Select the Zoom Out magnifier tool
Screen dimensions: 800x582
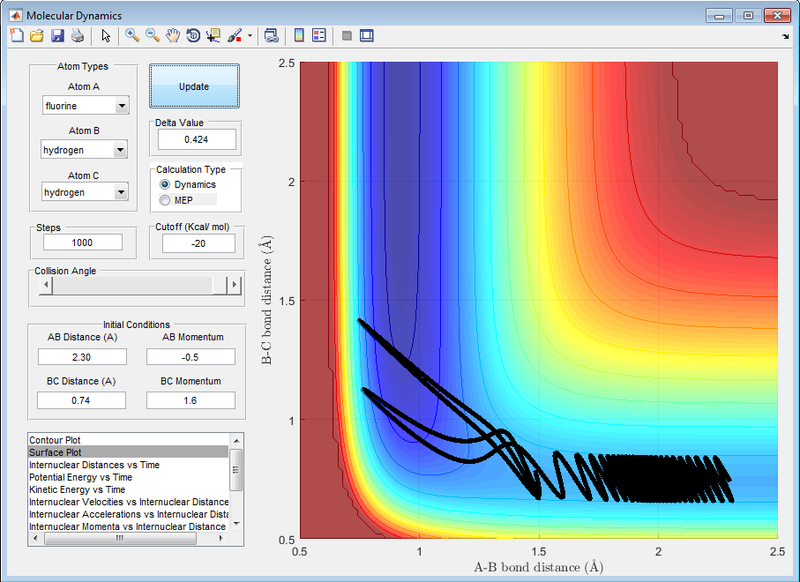point(153,36)
